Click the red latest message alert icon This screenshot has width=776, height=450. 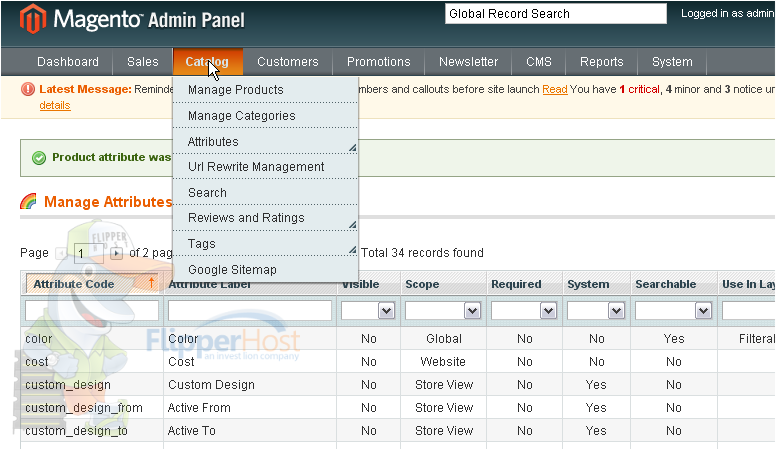(28, 89)
